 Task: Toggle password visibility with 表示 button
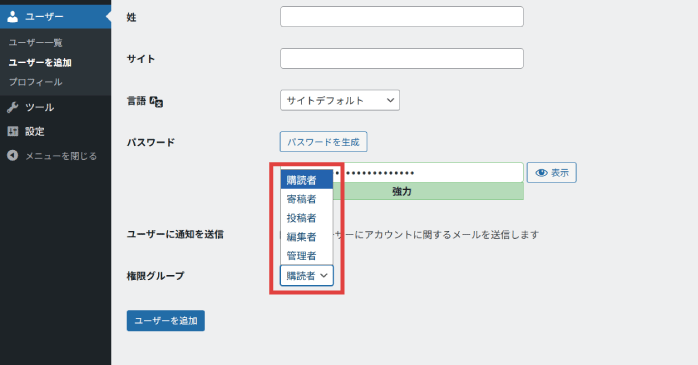552,173
